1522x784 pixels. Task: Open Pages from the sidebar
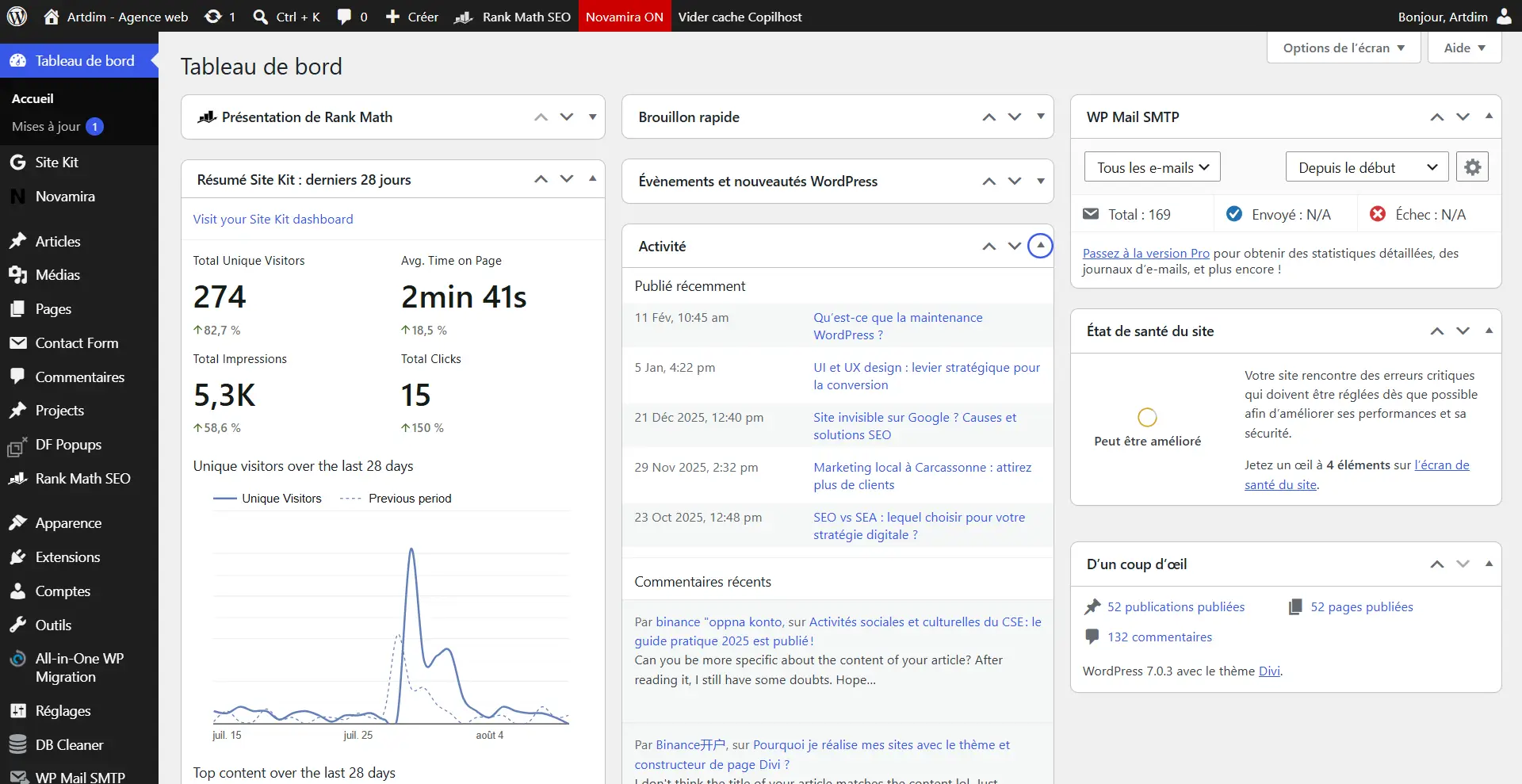click(79, 309)
